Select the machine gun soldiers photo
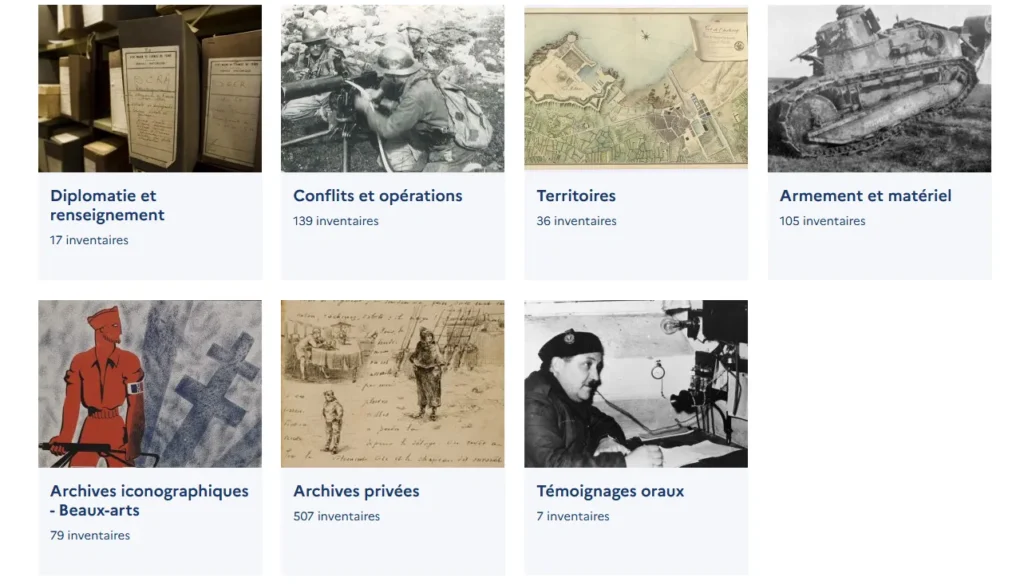The image size is (1024, 585). point(392,89)
